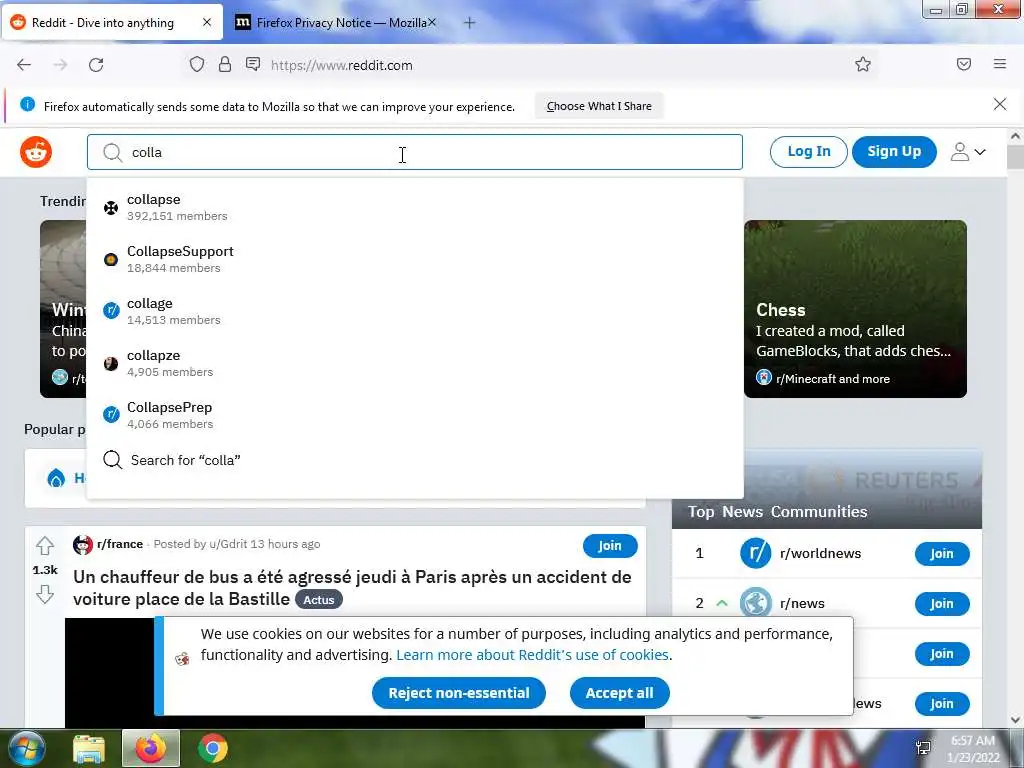1024x768 pixels.
Task: Join the r/news community
Action: [x=942, y=604]
